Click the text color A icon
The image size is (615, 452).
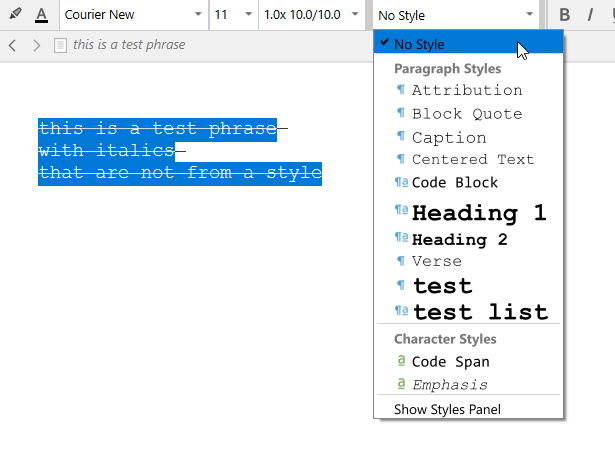41,15
